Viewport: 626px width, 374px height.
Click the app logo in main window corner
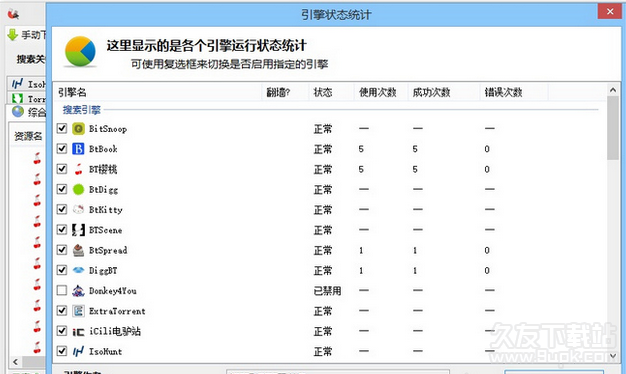point(13,14)
